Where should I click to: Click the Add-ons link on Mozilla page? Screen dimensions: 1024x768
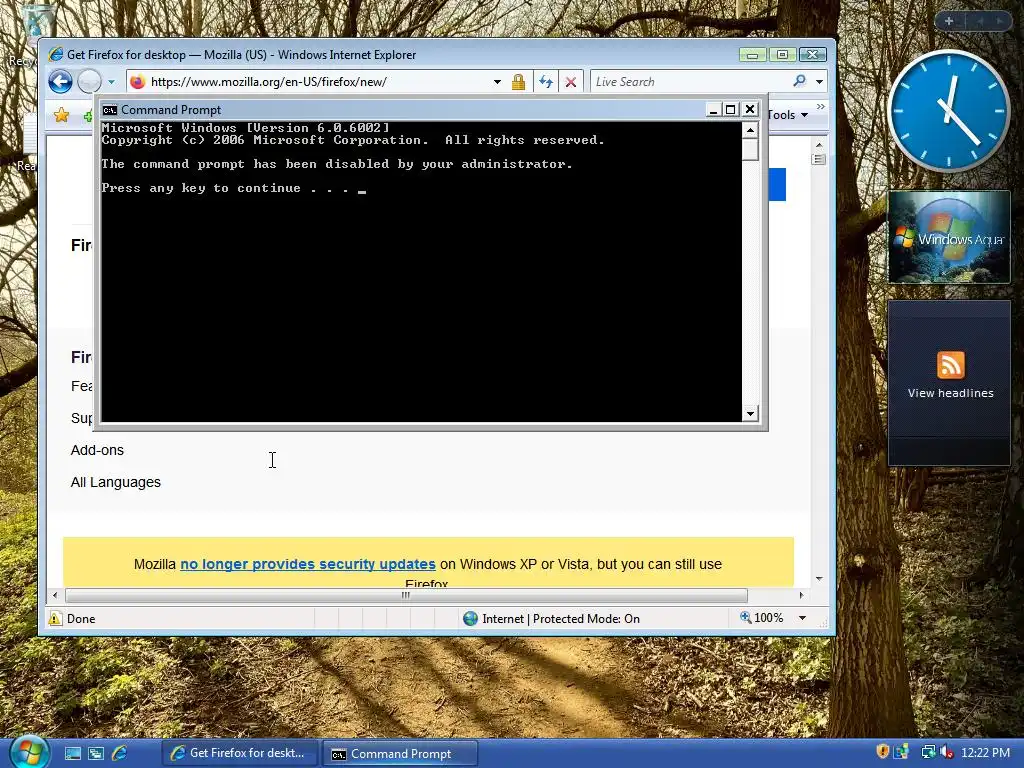coord(97,450)
